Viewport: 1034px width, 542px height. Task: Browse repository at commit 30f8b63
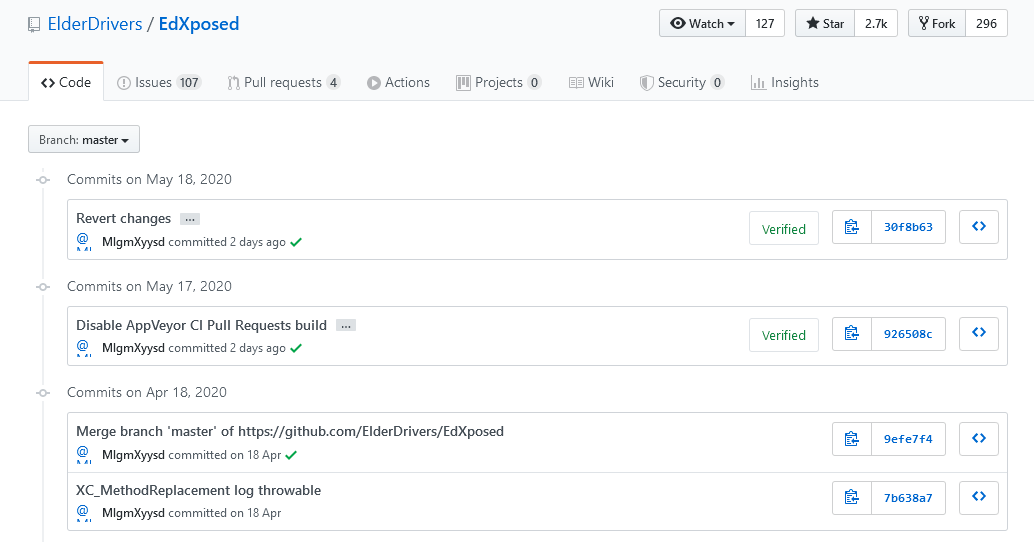tap(979, 227)
